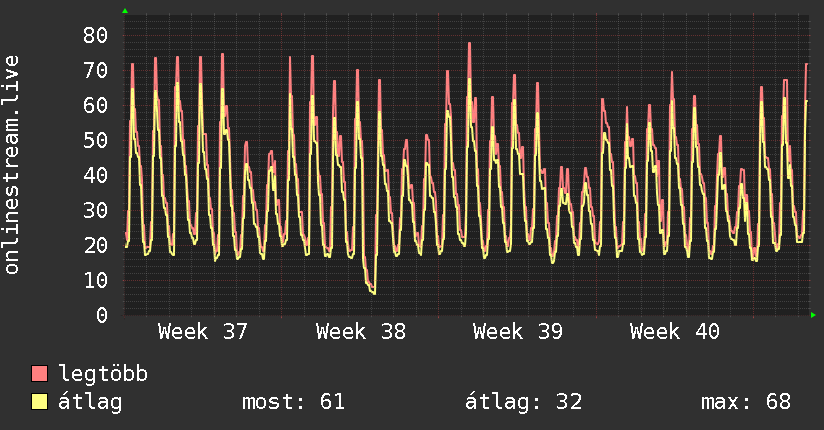Click the 'most: 61' current value
824x430 pixels.
pos(293,402)
